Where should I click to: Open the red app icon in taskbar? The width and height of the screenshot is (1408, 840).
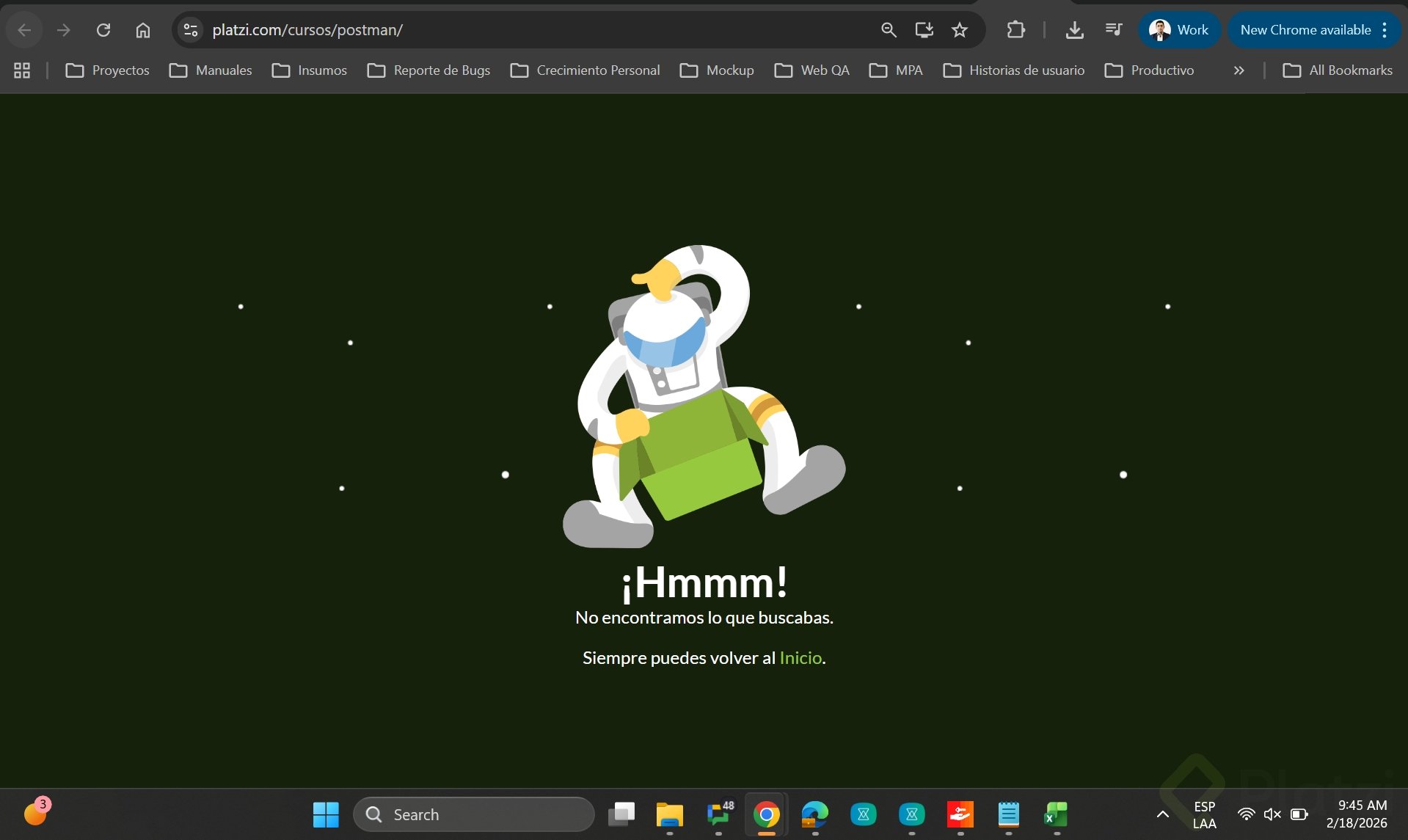coord(960,814)
